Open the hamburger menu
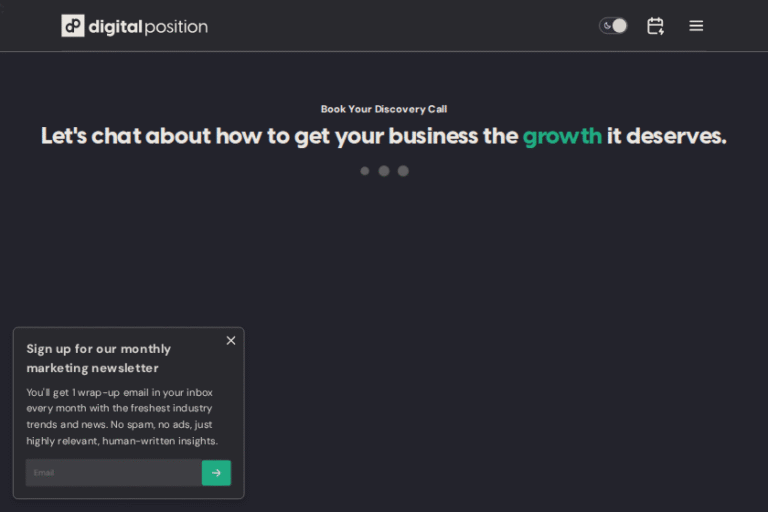The height and width of the screenshot is (512, 768). tap(696, 26)
